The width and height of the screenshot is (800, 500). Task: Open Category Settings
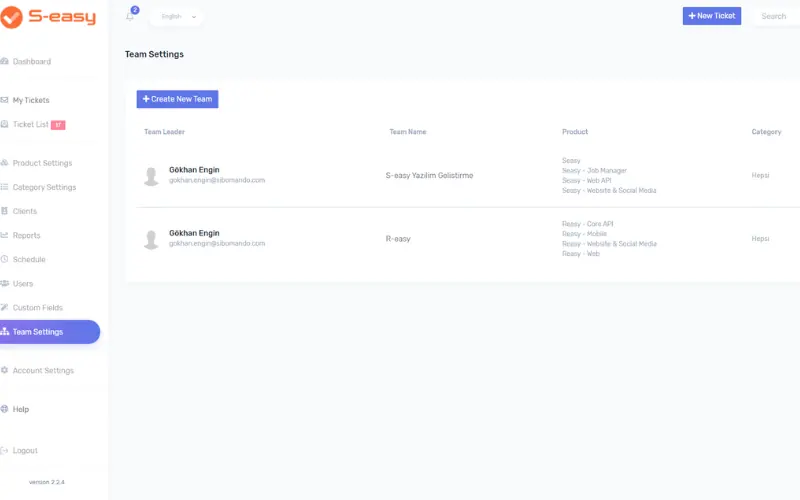click(x=44, y=187)
